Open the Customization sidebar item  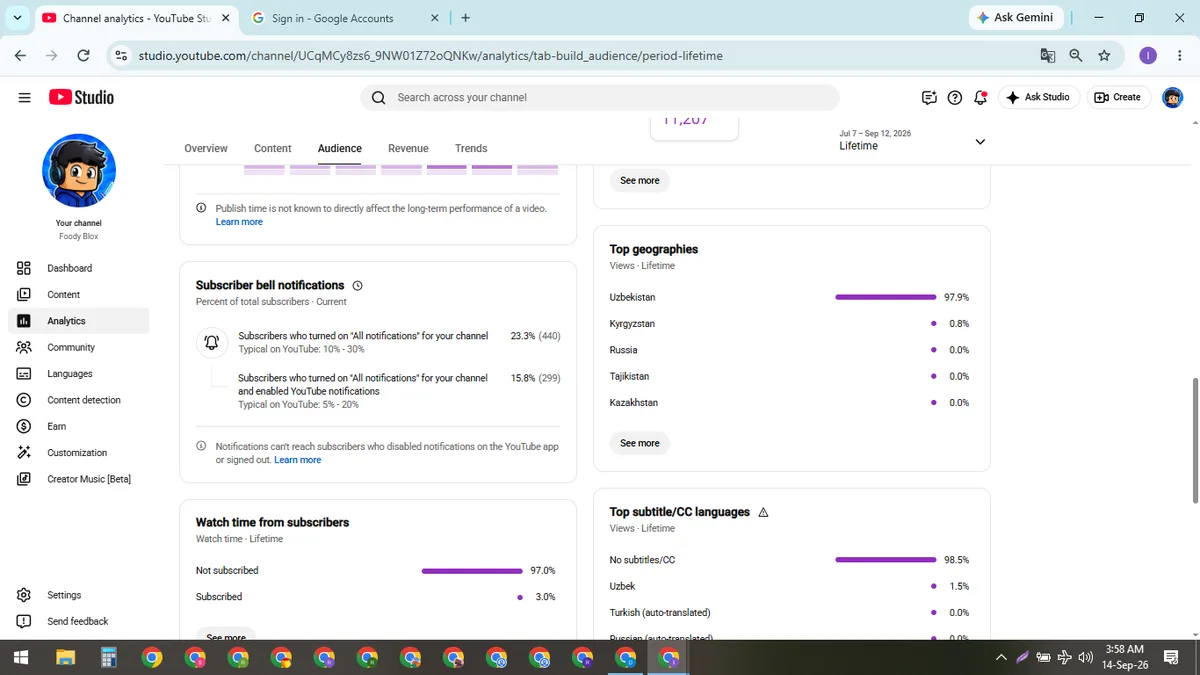click(78, 452)
